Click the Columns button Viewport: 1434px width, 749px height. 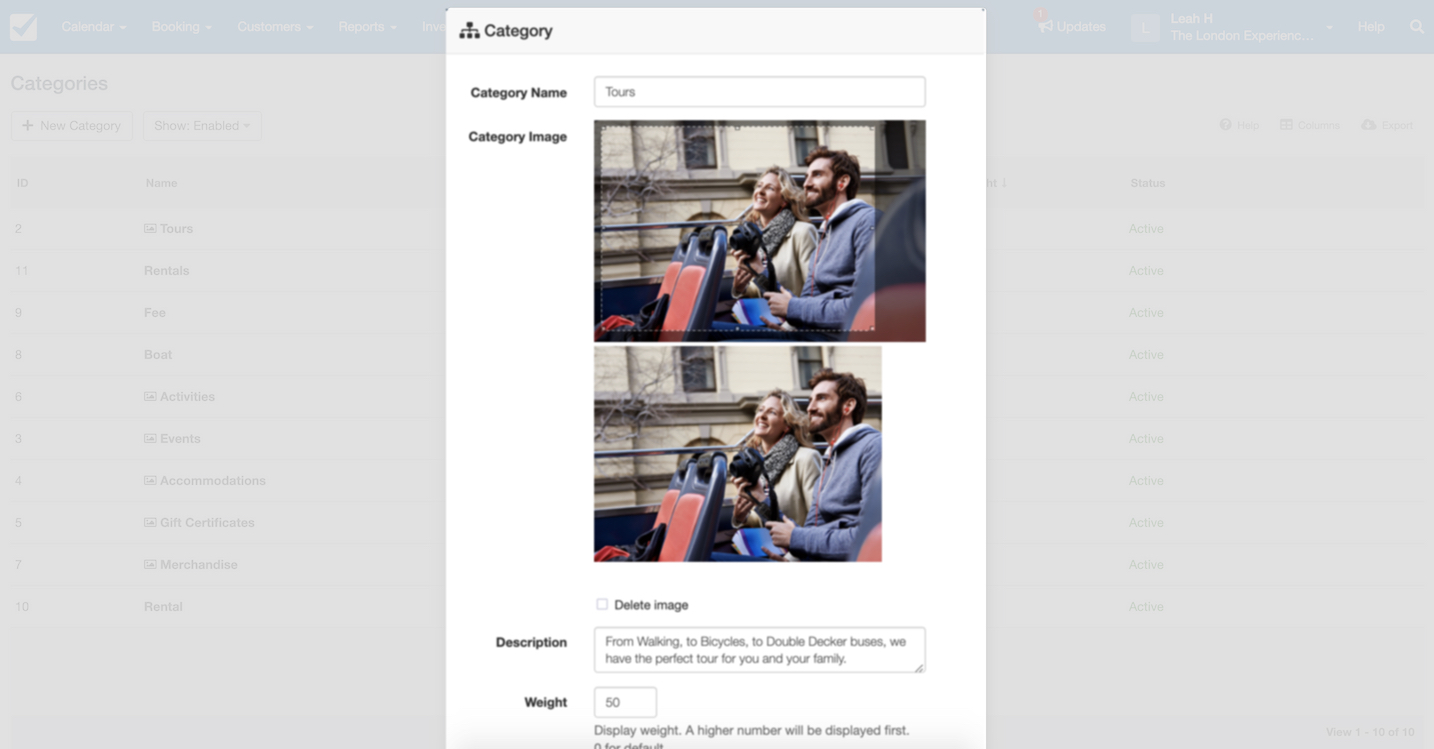coord(1310,125)
